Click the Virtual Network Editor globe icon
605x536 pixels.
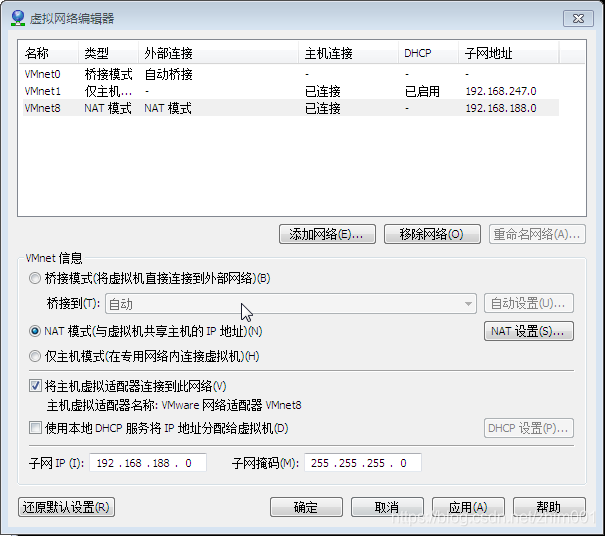click(18, 18)
